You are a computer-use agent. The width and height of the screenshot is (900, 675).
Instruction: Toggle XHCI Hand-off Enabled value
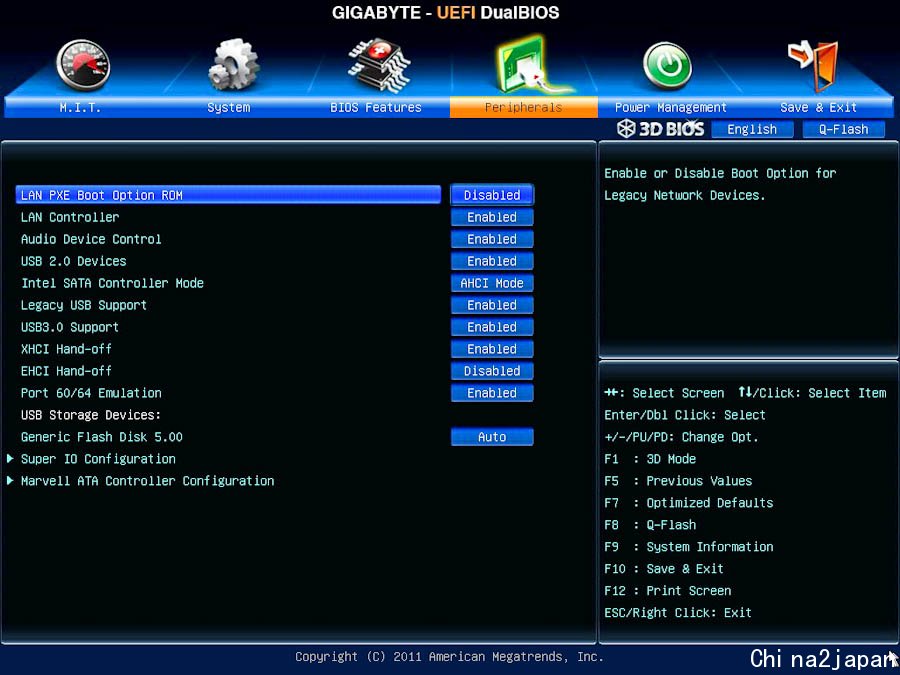492,349
